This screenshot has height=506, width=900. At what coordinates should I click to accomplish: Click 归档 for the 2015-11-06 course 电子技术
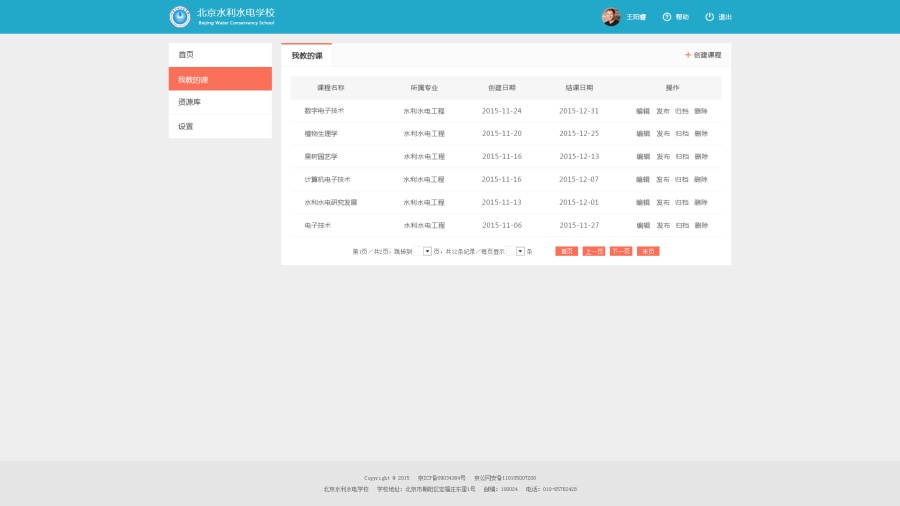(x=682, y=225)
